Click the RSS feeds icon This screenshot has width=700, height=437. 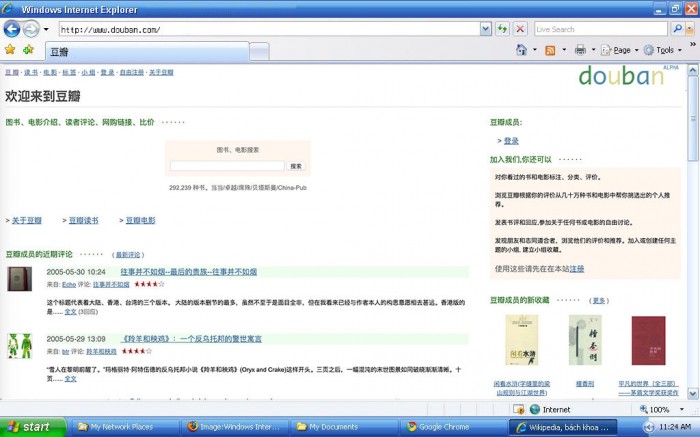tap(550, 49)
